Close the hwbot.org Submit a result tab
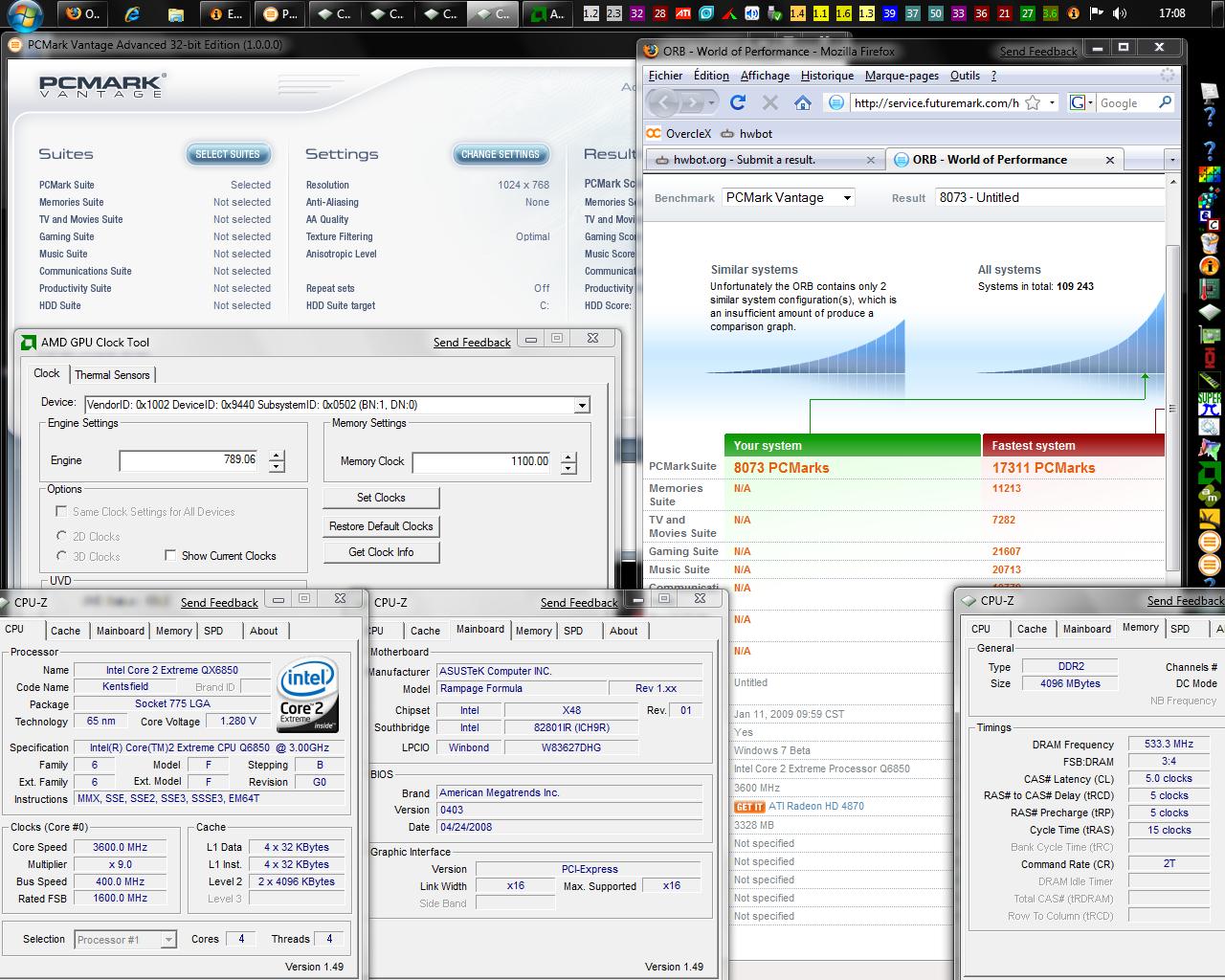This screenshot has width=1225, height=980. [870, 161]
